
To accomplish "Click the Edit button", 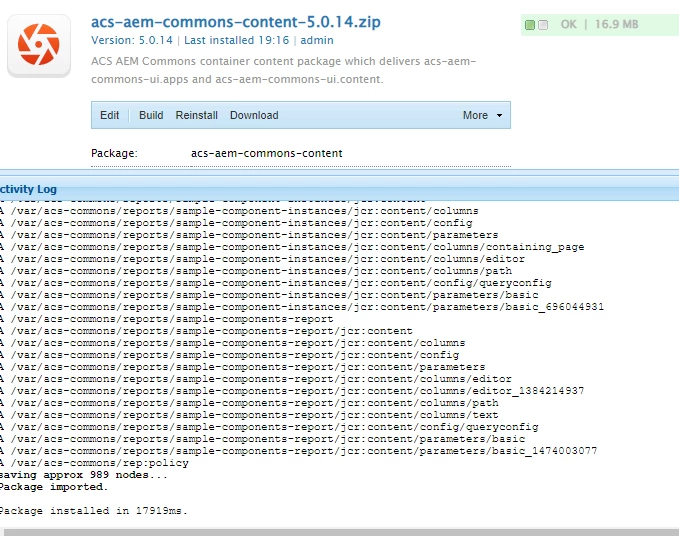I will [110, 115].
